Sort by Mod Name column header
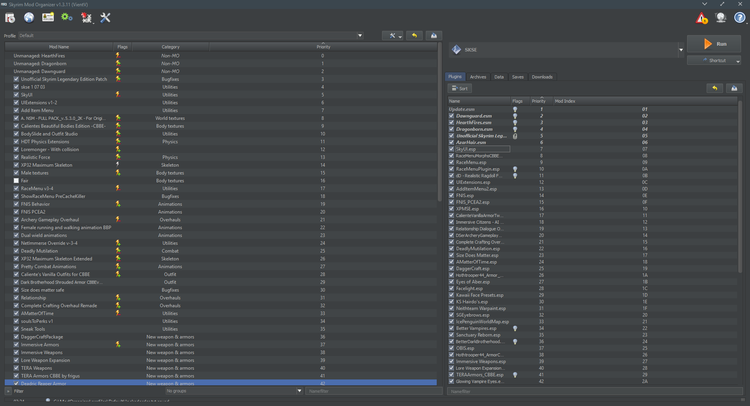This screenshot has height=406, width=750. point(59,47)
